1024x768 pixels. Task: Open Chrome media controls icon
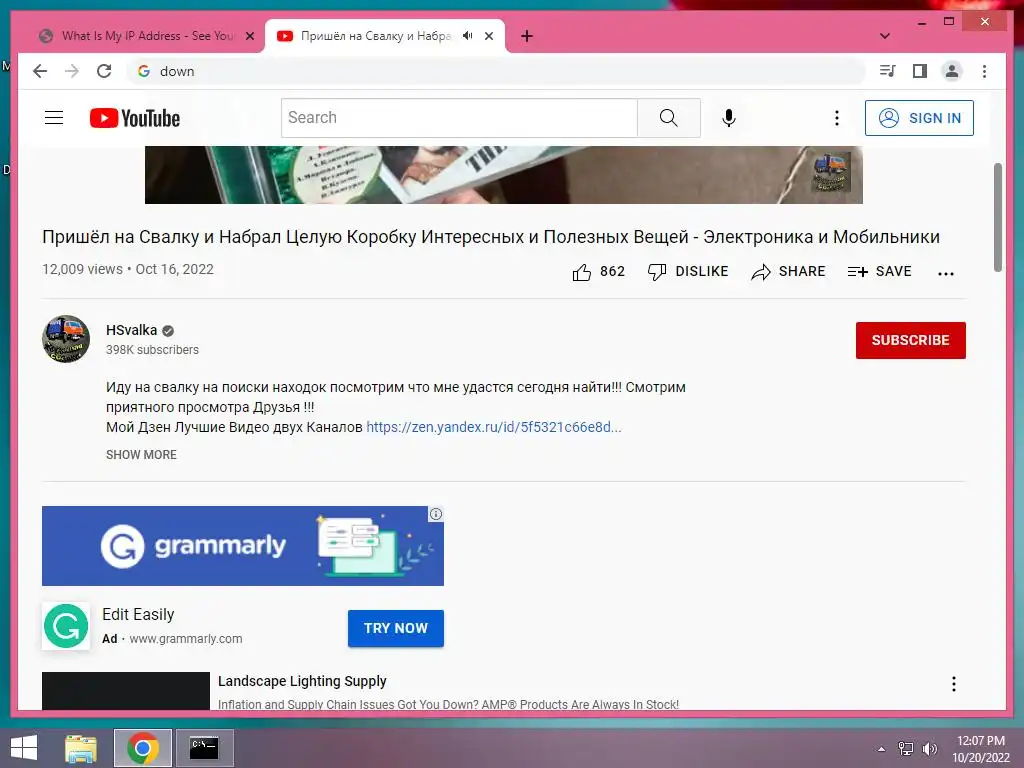(887, 71)
